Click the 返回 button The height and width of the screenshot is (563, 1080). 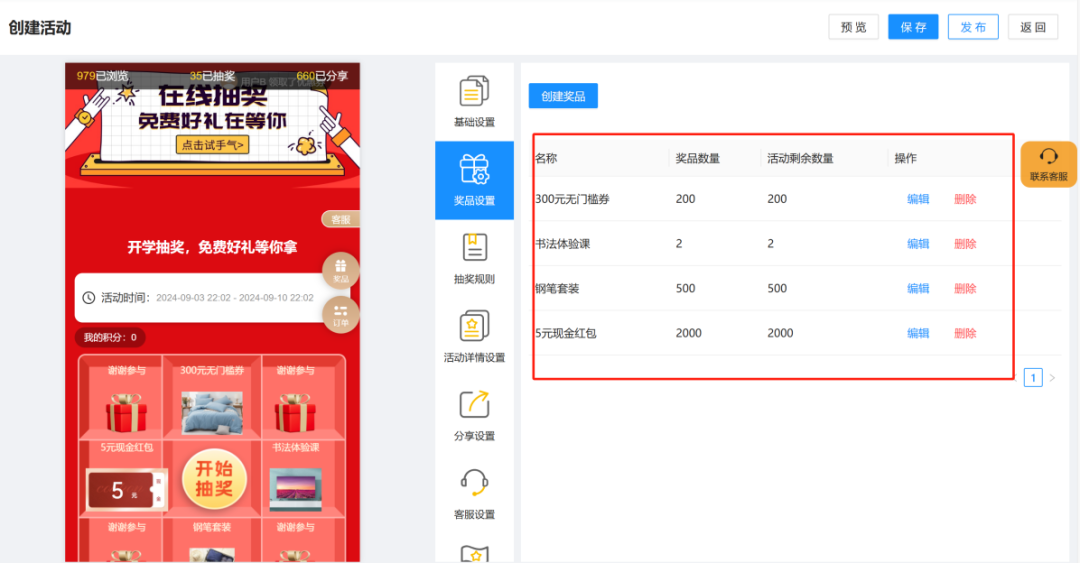coord(1032,27)
